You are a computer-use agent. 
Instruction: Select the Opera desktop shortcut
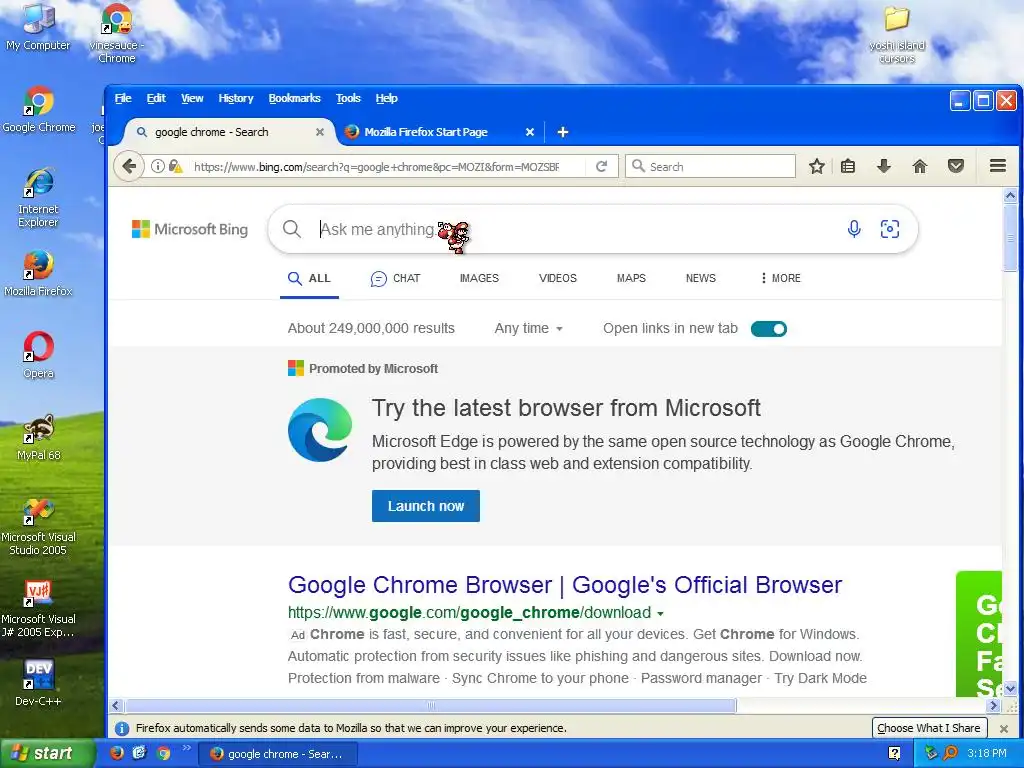click(x=39, y=355)
